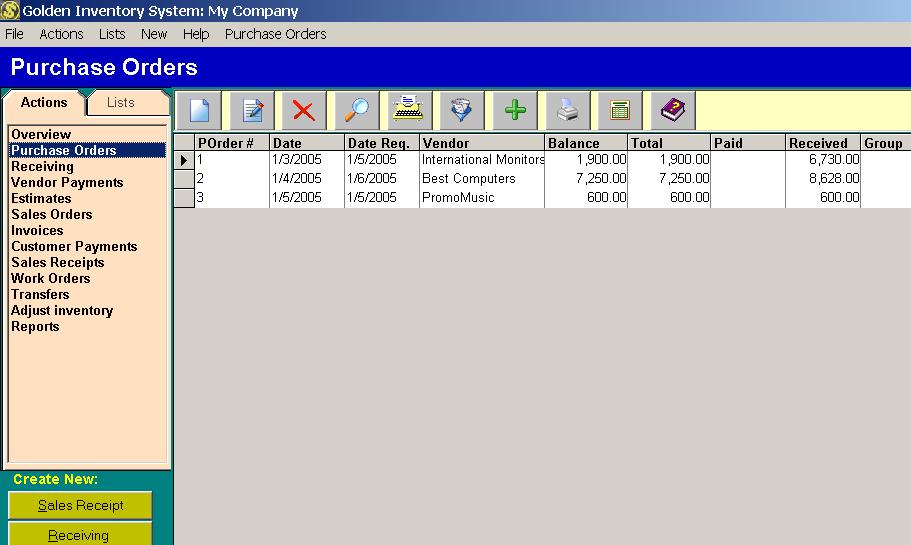Open Reports from the actions list

tap(35, 326)
